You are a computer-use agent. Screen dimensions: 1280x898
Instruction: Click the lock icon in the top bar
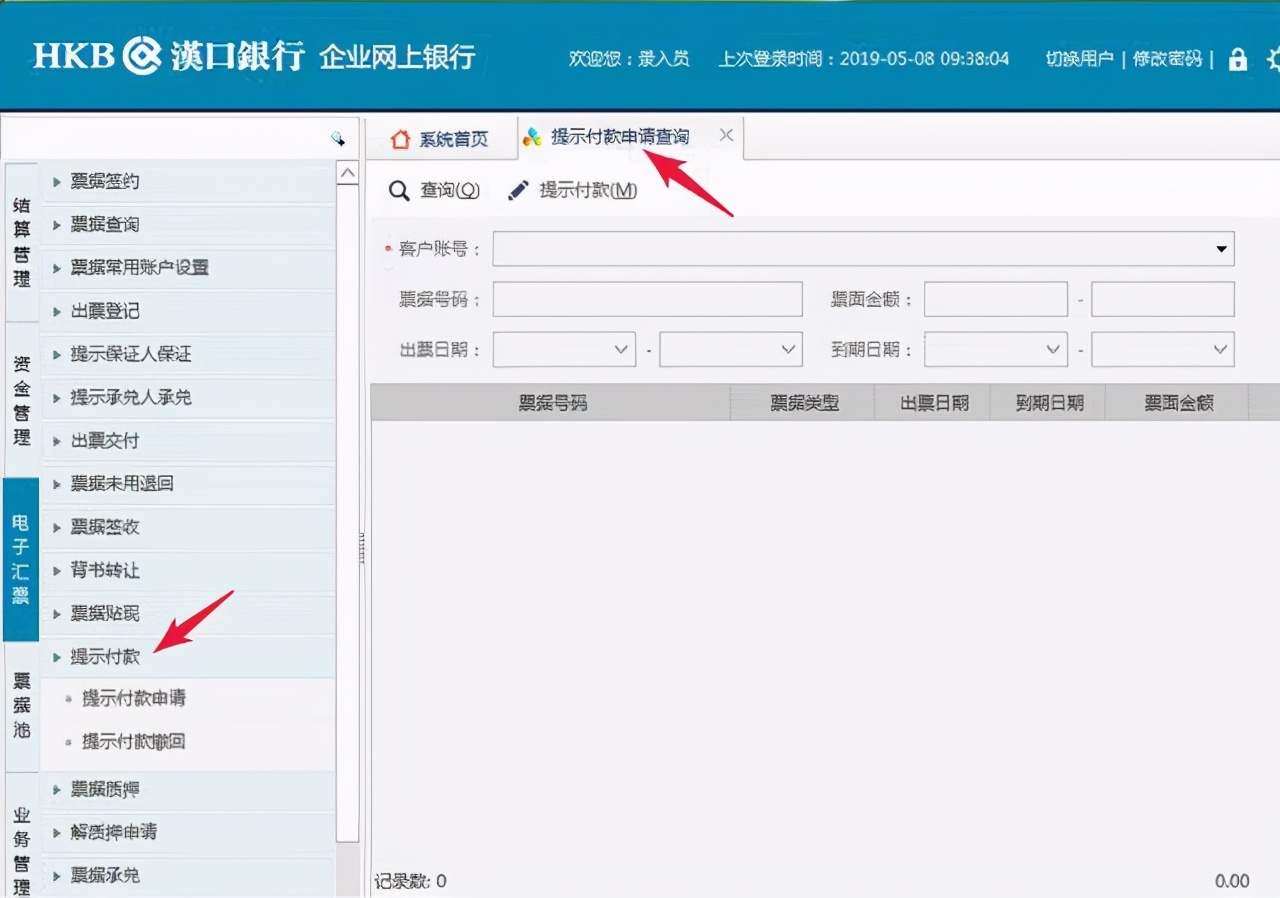point(1237,60)
